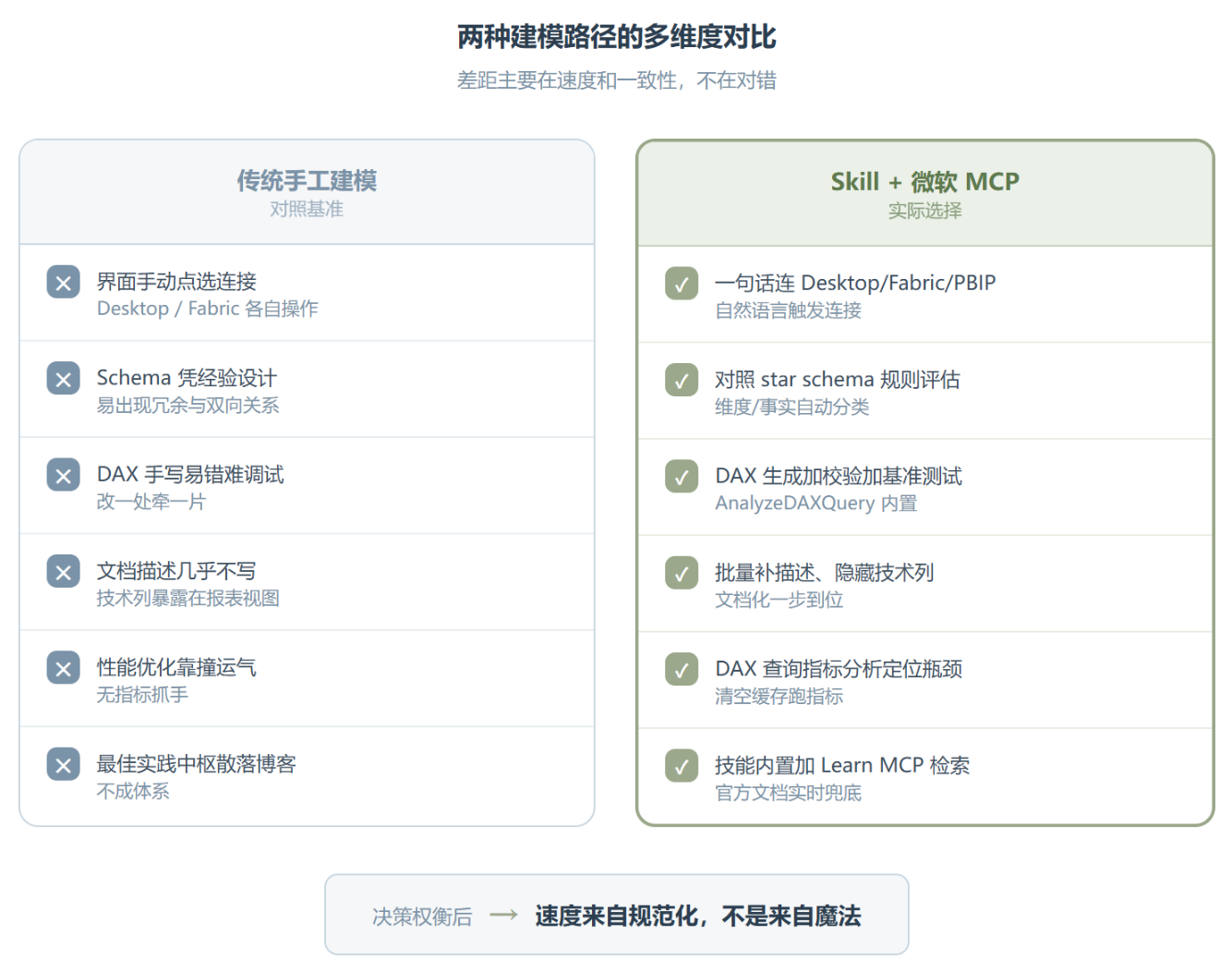Image resolution: width=1232 pixels, height=972 pixels.
Task: Click the text 文档描述几乎不写
Action: coord(176,571)
